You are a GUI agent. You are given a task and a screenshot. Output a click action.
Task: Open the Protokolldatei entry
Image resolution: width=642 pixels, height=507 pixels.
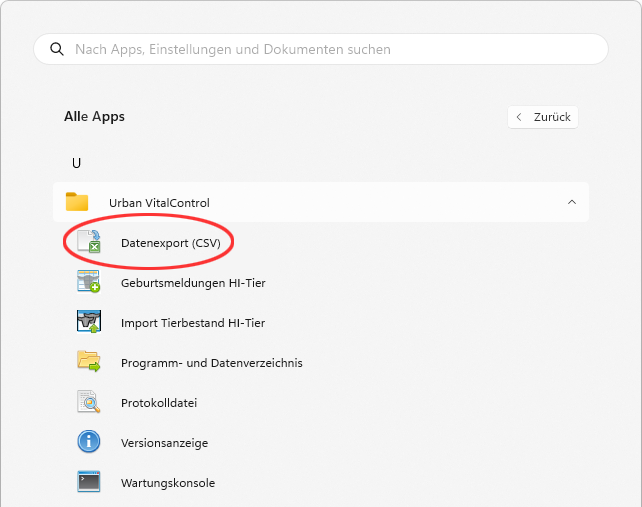(x=159, y=403)
